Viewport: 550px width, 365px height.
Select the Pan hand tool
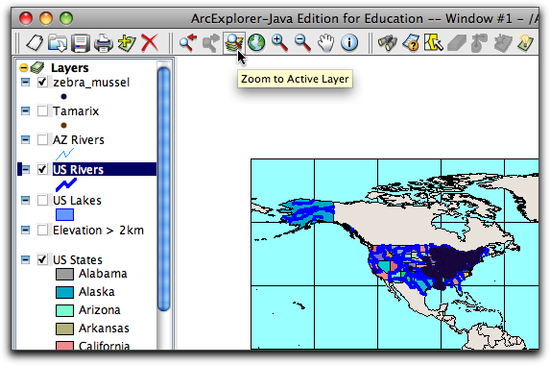(326, 43)
